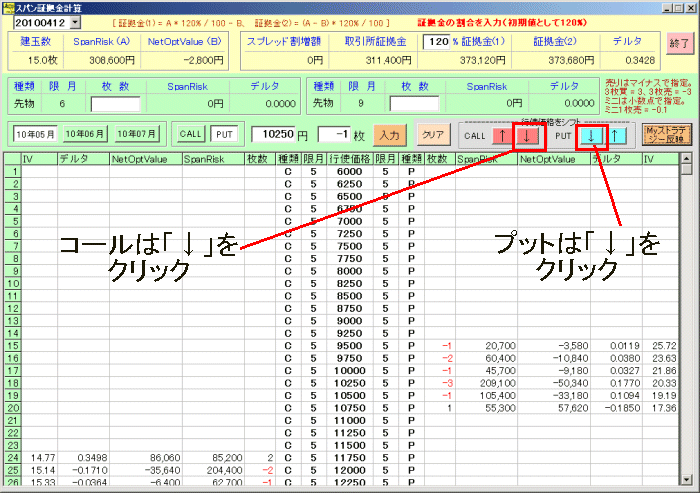This screenshot has width=700, height=493.
Task: Click the strike price field showing 10250
Action: tap(273, 134)
